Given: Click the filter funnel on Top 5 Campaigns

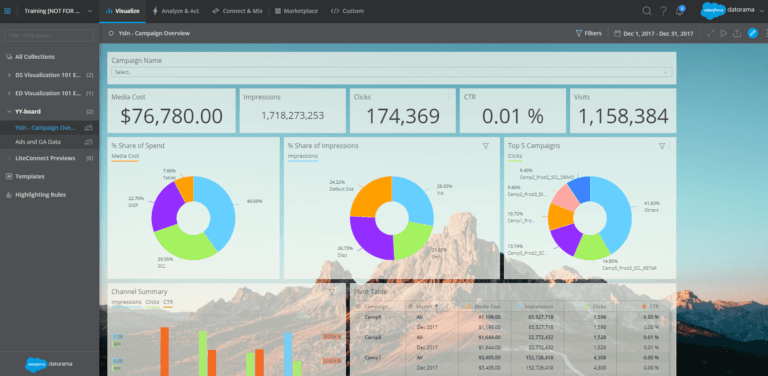Looking at the screenshot, I should click(662, 145).
